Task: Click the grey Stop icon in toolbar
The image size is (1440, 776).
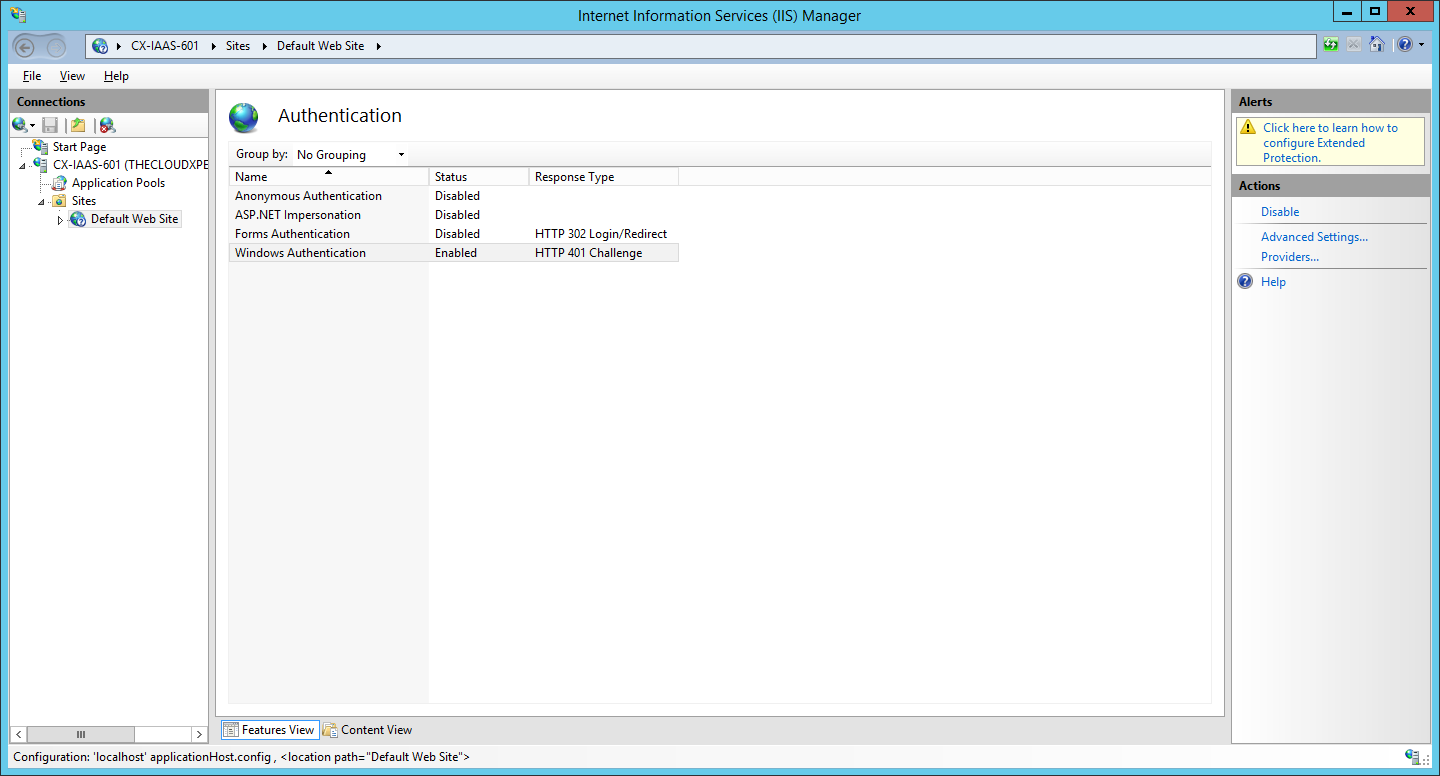Action: pyautogui.click(x=1353, y=45)
